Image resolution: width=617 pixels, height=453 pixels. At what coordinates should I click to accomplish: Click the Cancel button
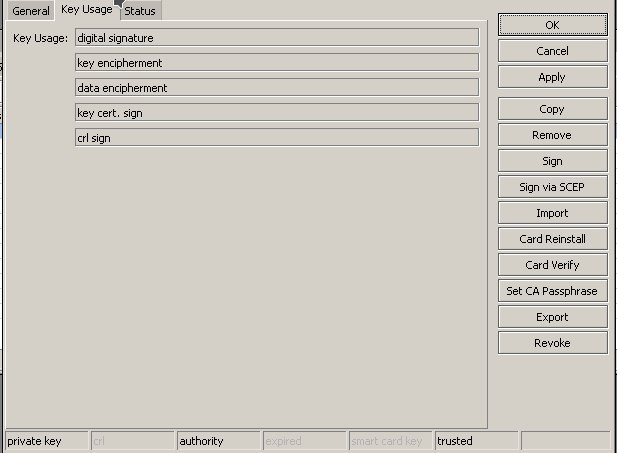coord(552,51)
